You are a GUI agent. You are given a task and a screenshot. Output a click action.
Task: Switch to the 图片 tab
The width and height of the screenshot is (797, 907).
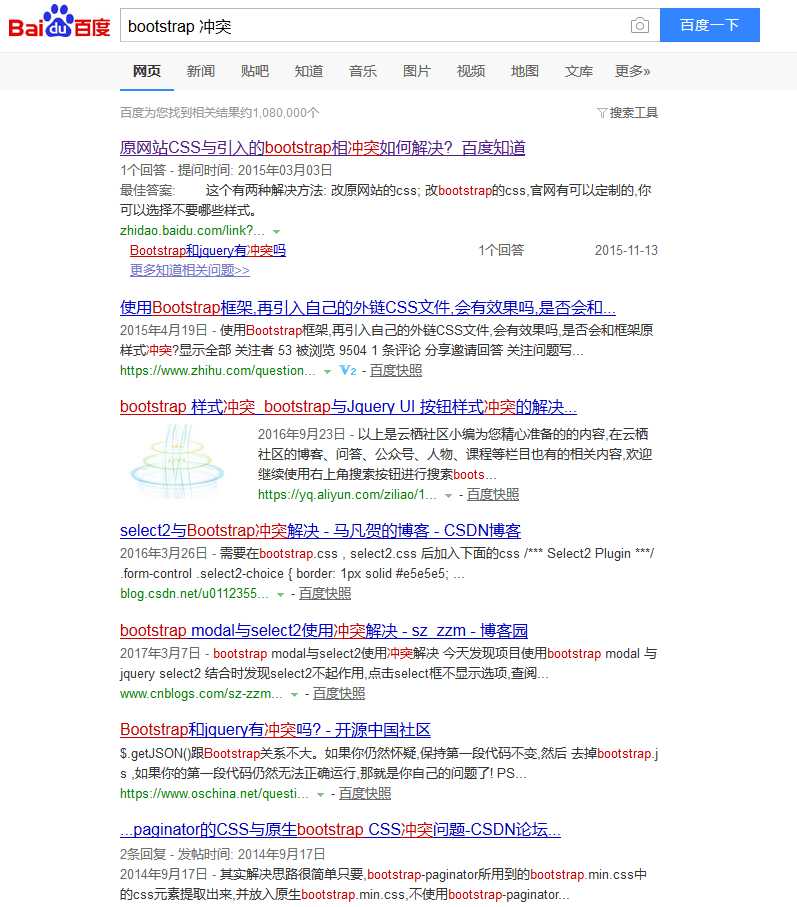pos(417,71)
